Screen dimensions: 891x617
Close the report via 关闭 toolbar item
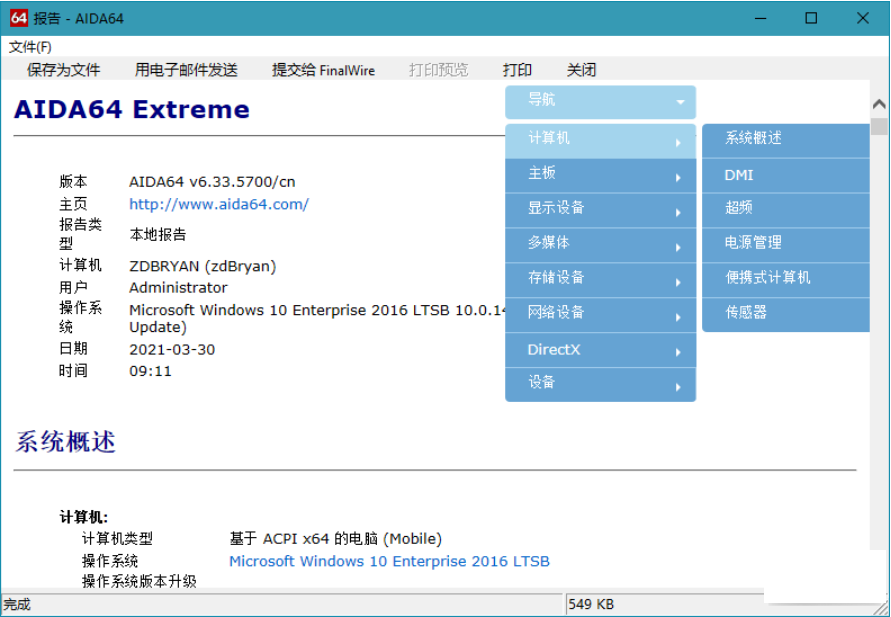pyautogui.click(x=582, y=70)
